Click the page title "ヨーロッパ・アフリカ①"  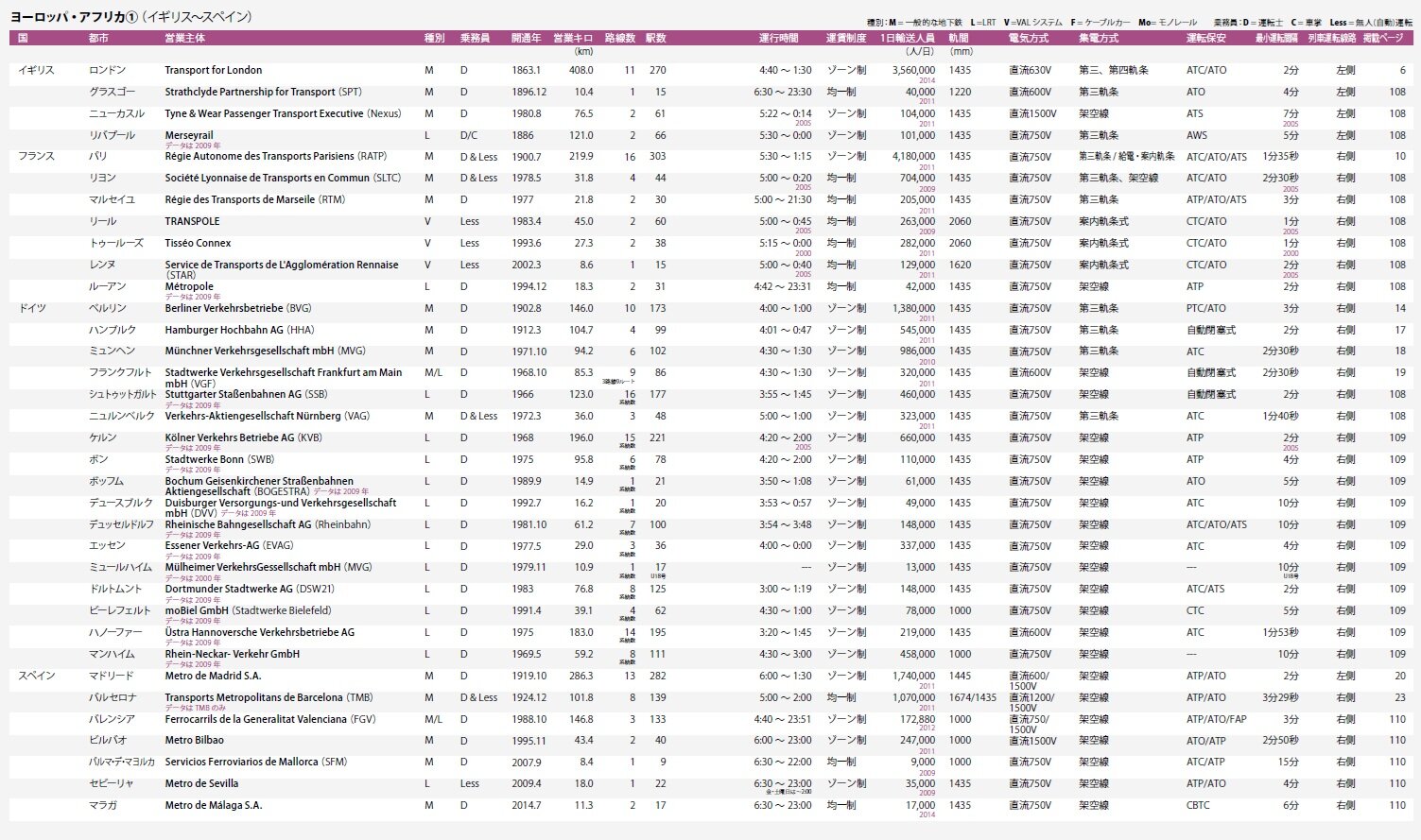pos(75,17)
